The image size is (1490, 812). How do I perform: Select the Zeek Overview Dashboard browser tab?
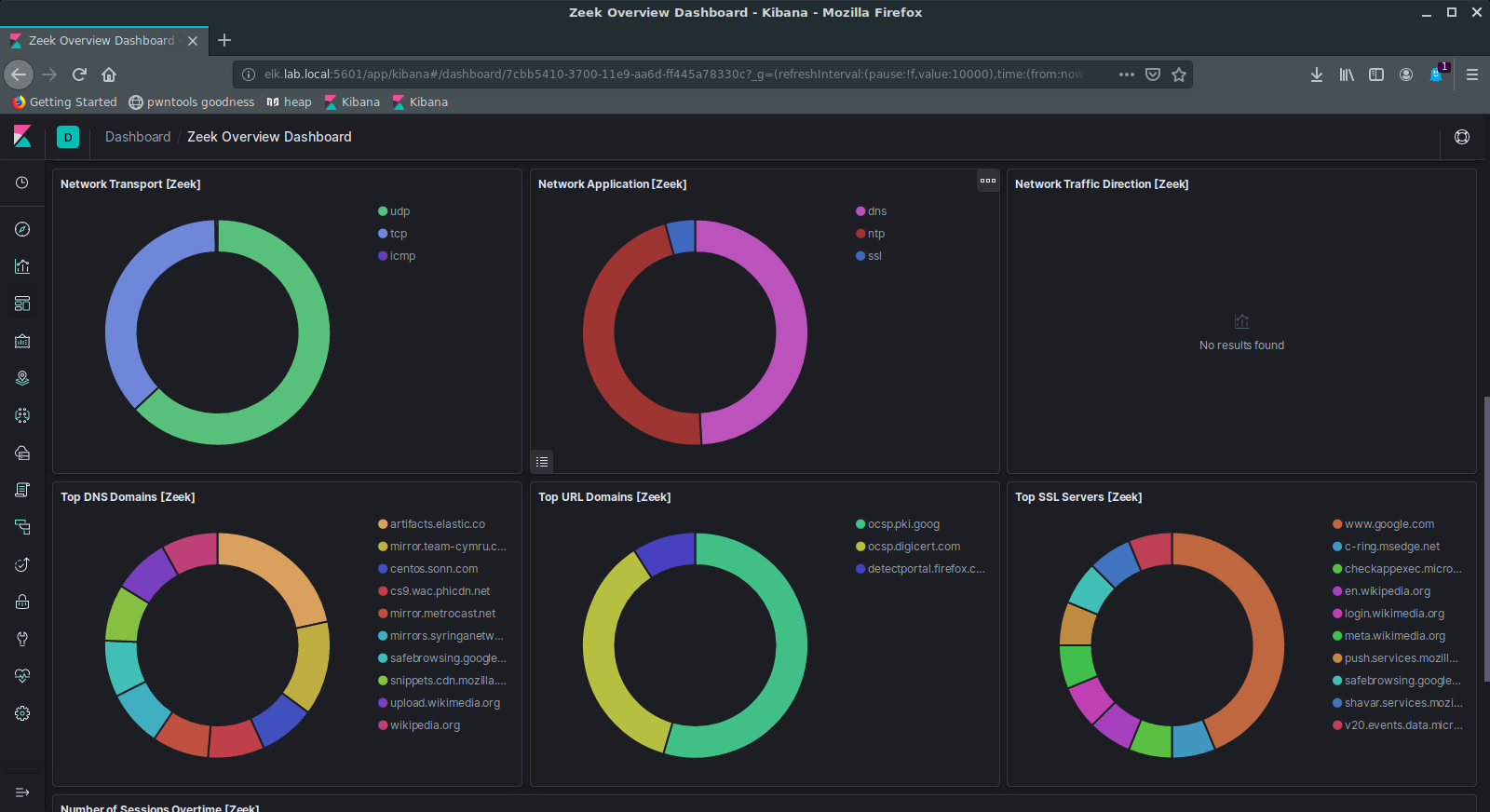pyautogui.click(x=102, y=41)
